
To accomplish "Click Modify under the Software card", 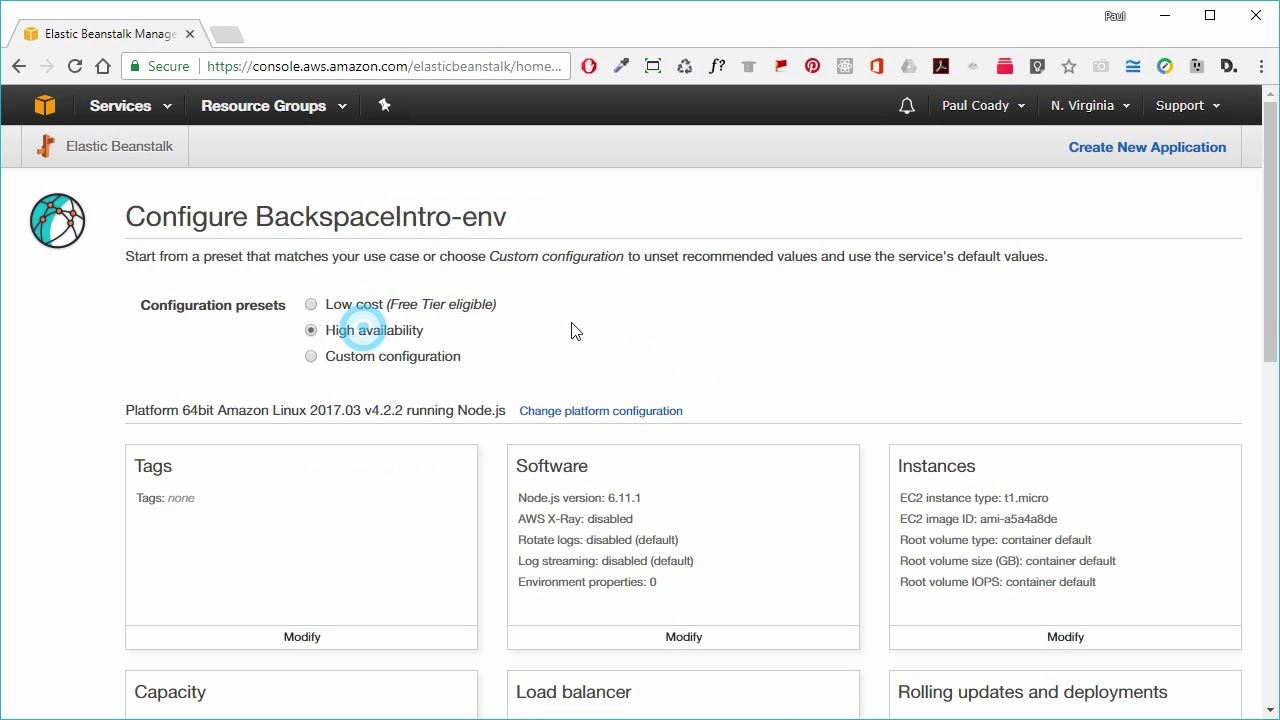I will (684, 637).
